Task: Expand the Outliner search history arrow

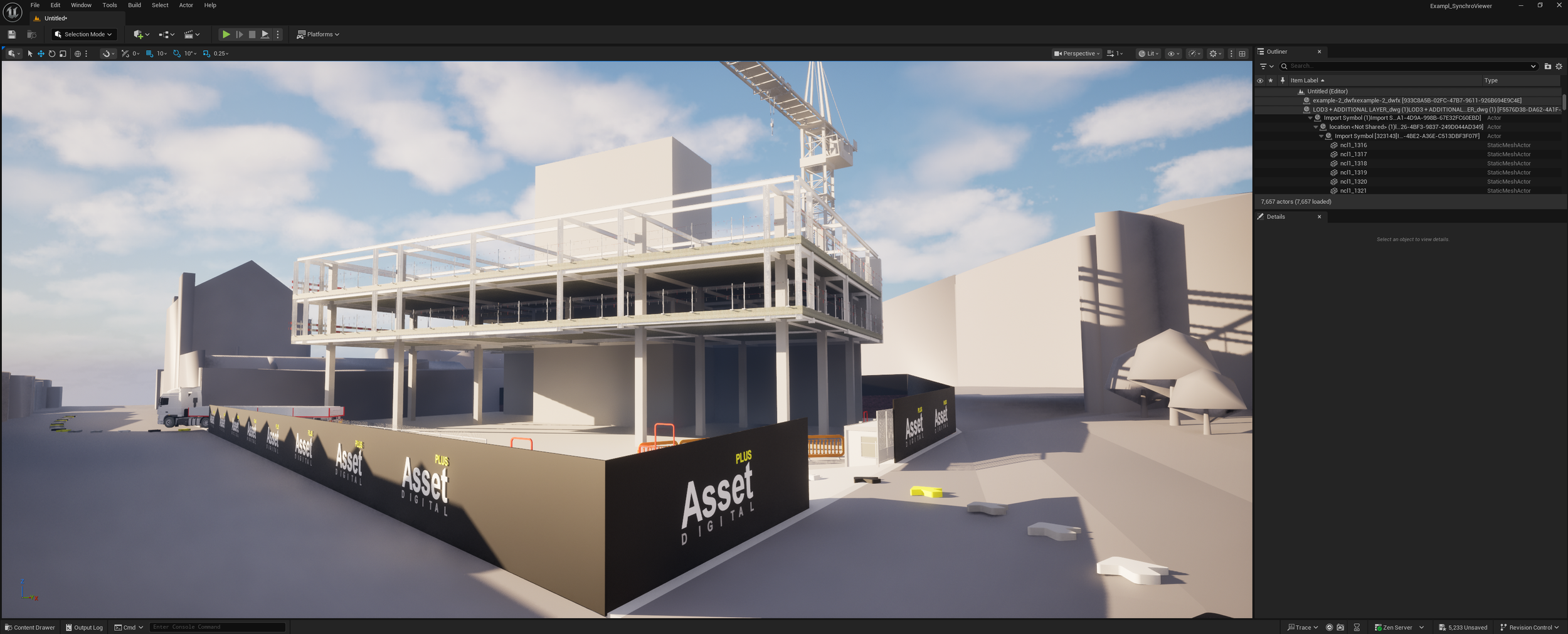Action: [1533, 66]
